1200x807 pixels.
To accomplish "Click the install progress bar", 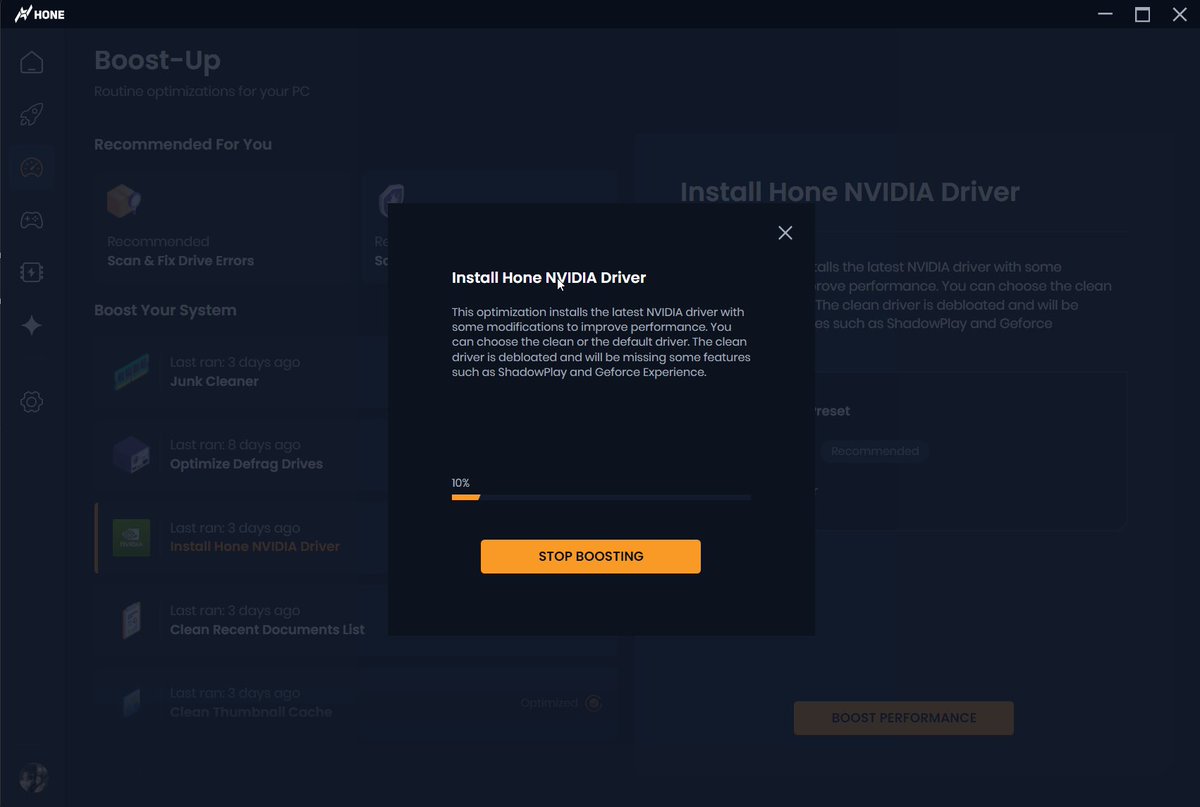I will tap(601, 497).
